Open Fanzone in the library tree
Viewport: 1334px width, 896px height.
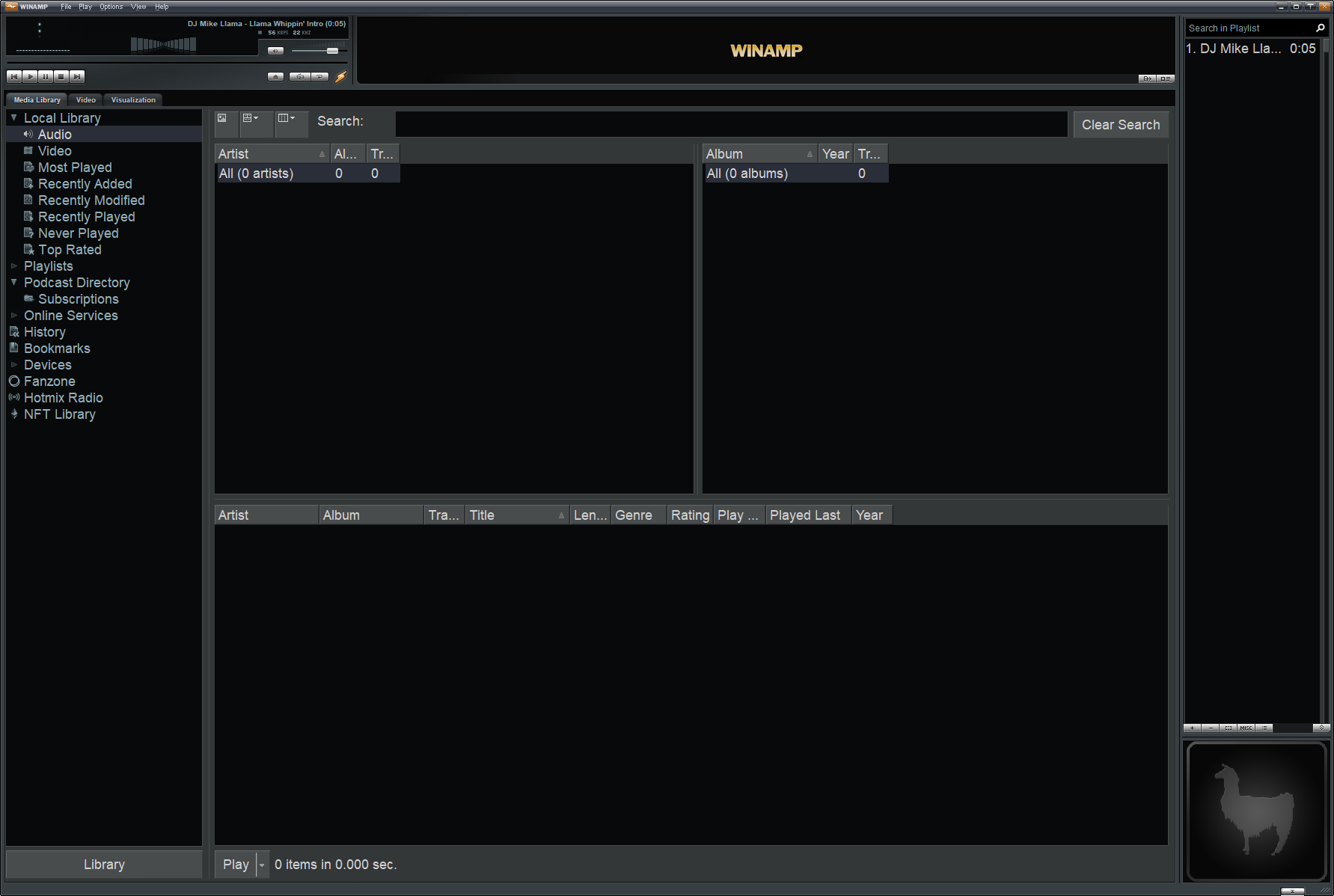(49, 381)
